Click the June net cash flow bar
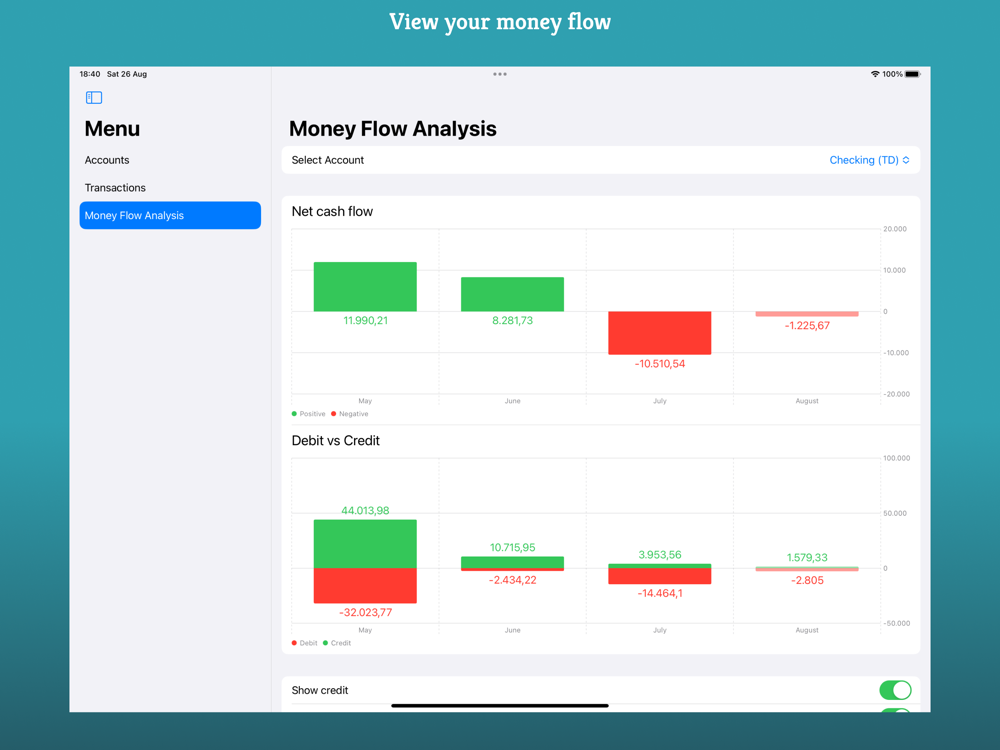Viewport: 1000px width, 750px height. click(x=512, y=294)
